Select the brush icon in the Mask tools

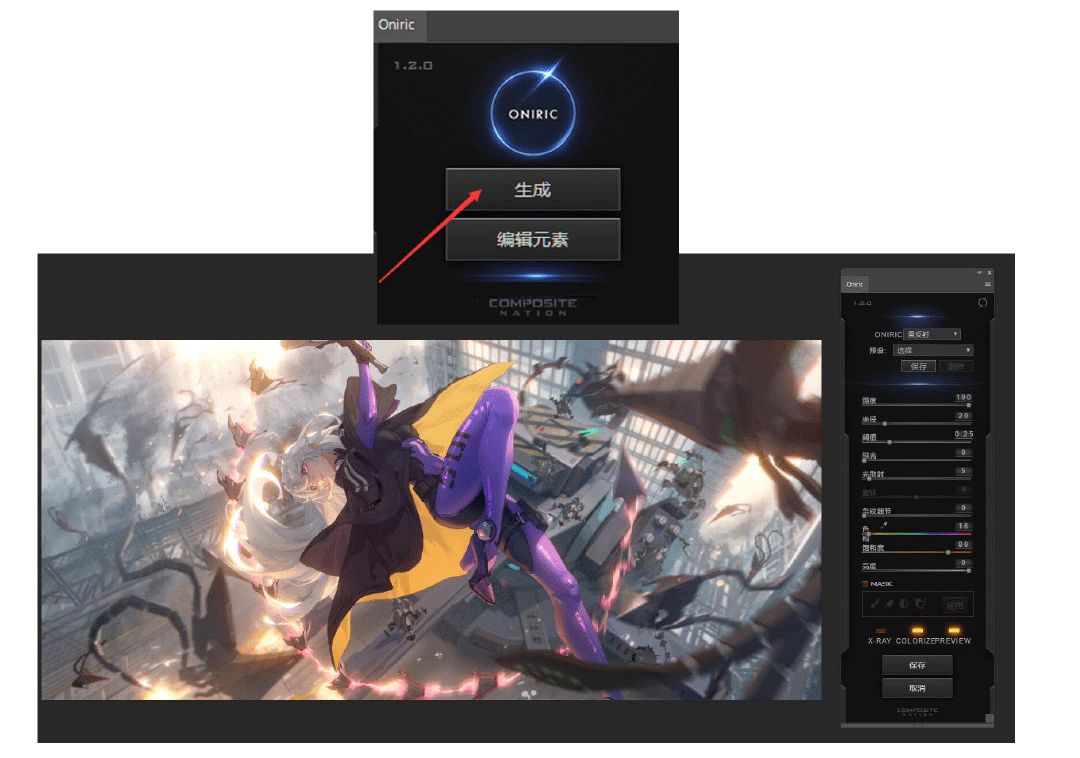[875, 604]
